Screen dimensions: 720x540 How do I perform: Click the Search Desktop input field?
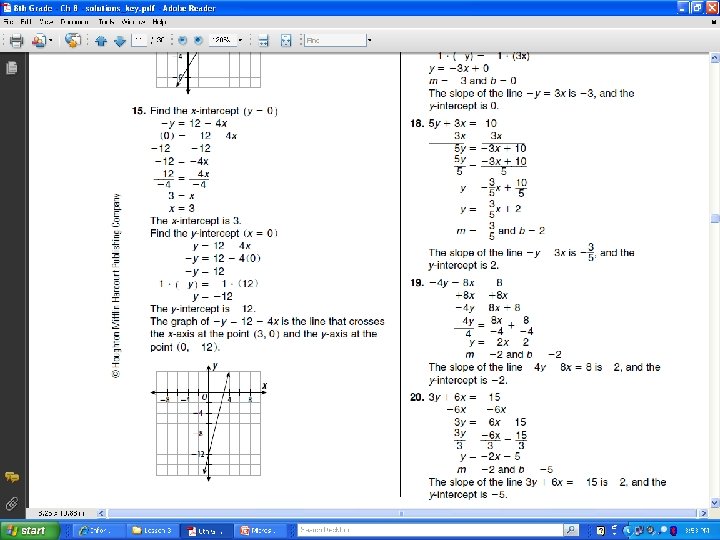tap(430, 530)
